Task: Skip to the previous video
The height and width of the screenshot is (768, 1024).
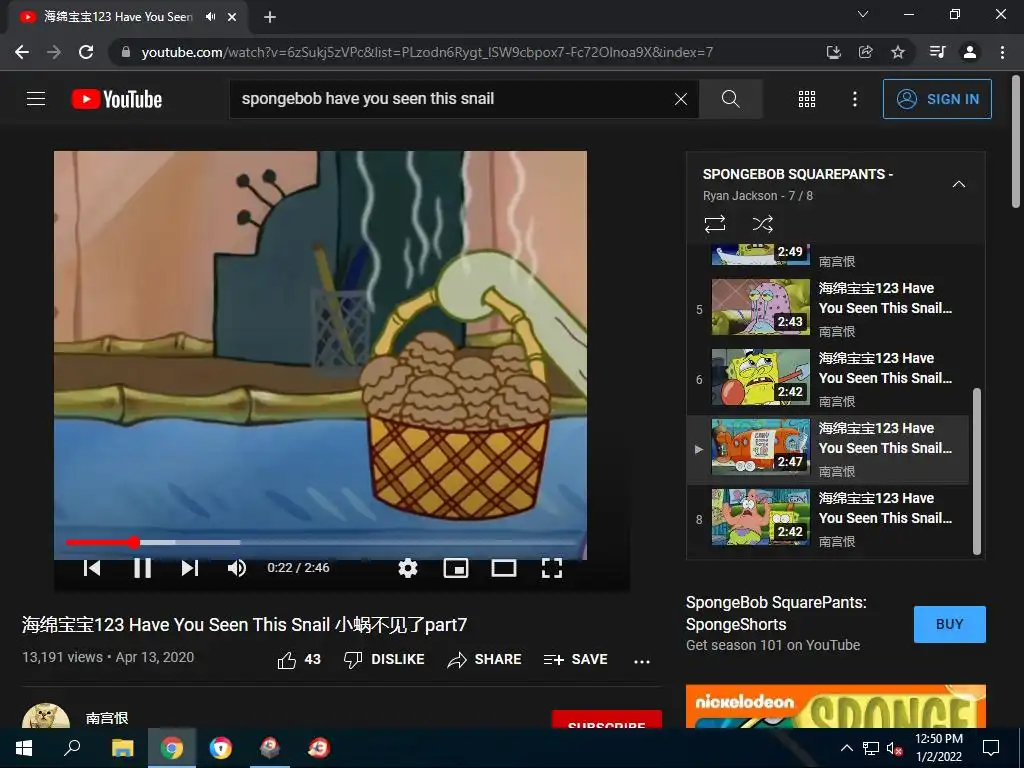Action: pyautogui.click(x=92, y=568)
